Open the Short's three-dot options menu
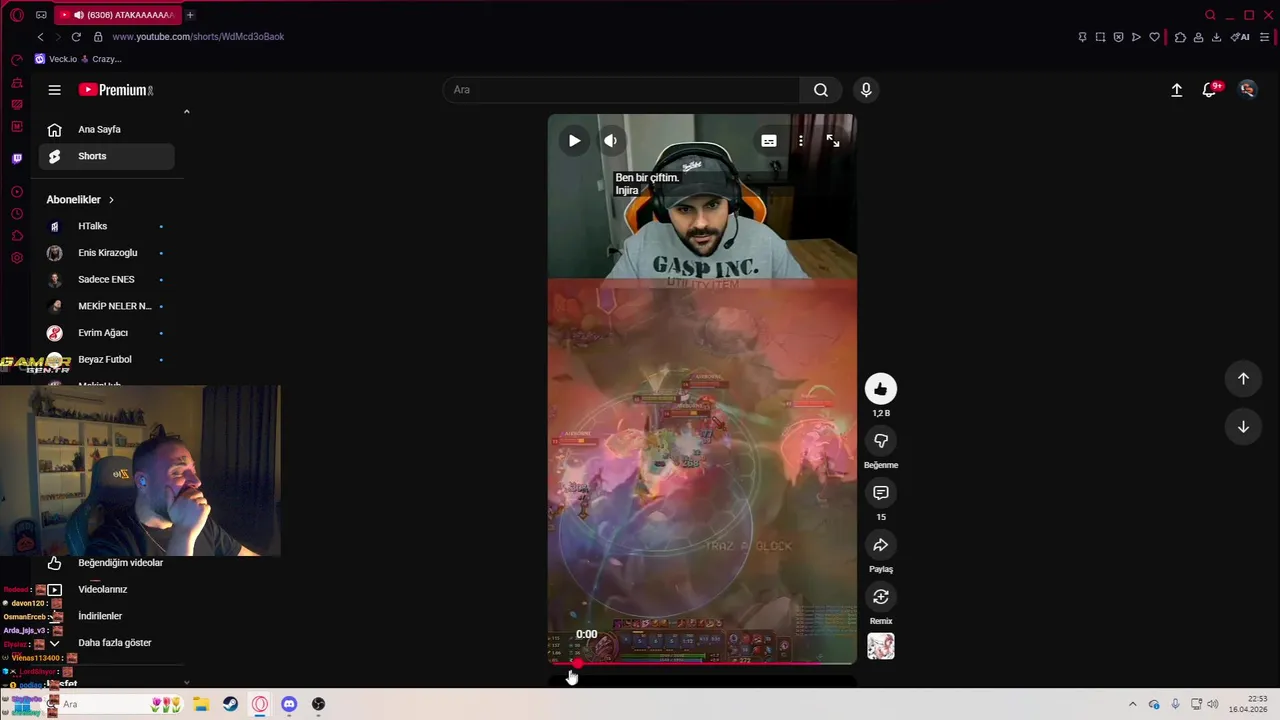The width and height of the screenshot is (1280, 720). [800, 141]
